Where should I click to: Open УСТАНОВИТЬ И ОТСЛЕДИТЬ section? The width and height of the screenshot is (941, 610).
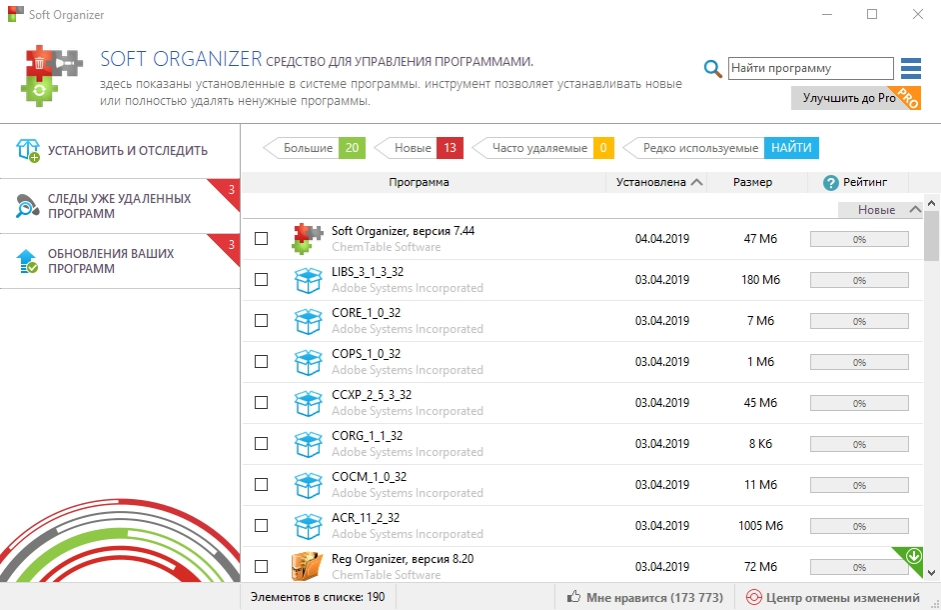click(120, 151)
